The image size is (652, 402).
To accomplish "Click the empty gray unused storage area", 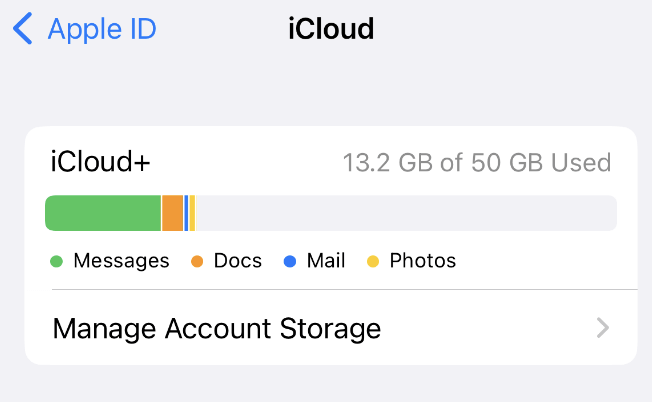I will tap(407, 213).
